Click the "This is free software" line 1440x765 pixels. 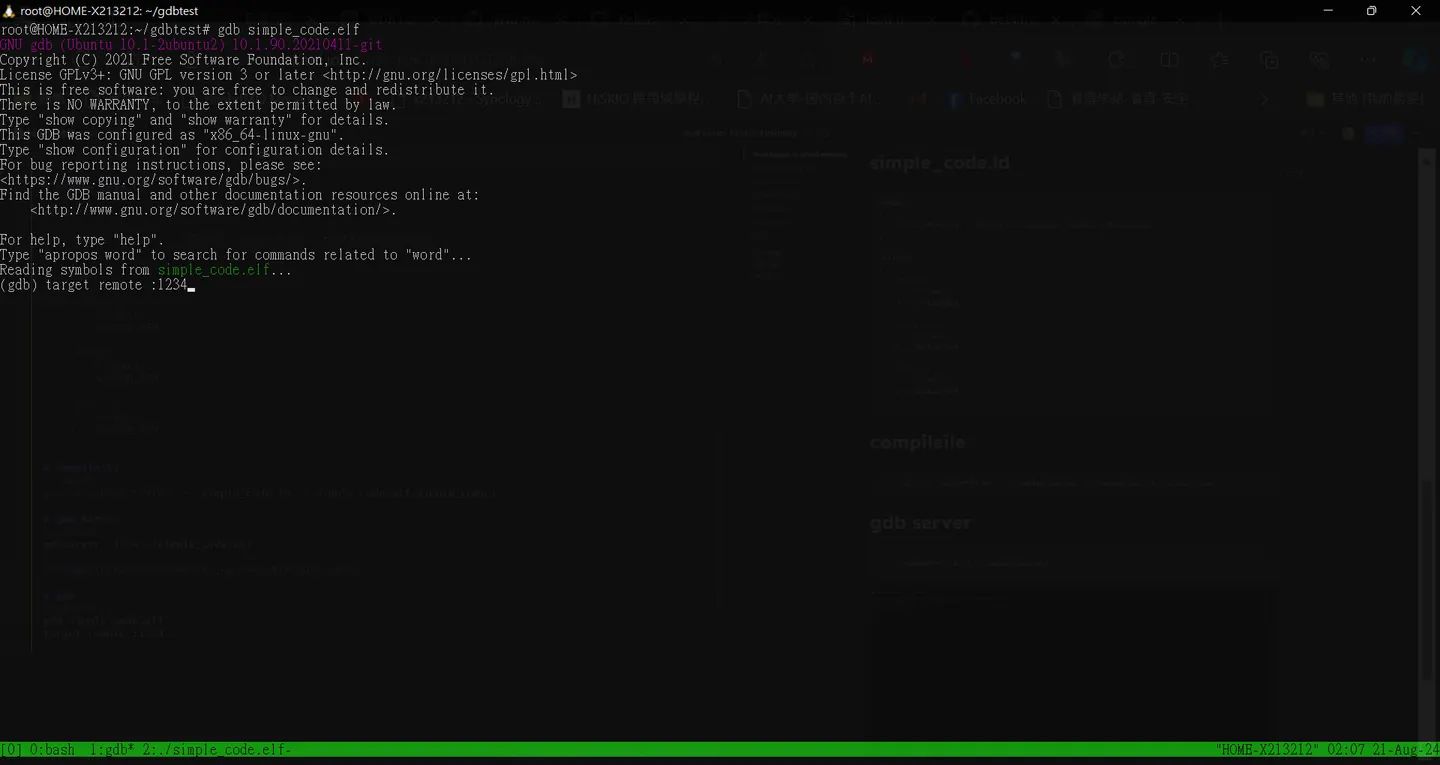247,90
